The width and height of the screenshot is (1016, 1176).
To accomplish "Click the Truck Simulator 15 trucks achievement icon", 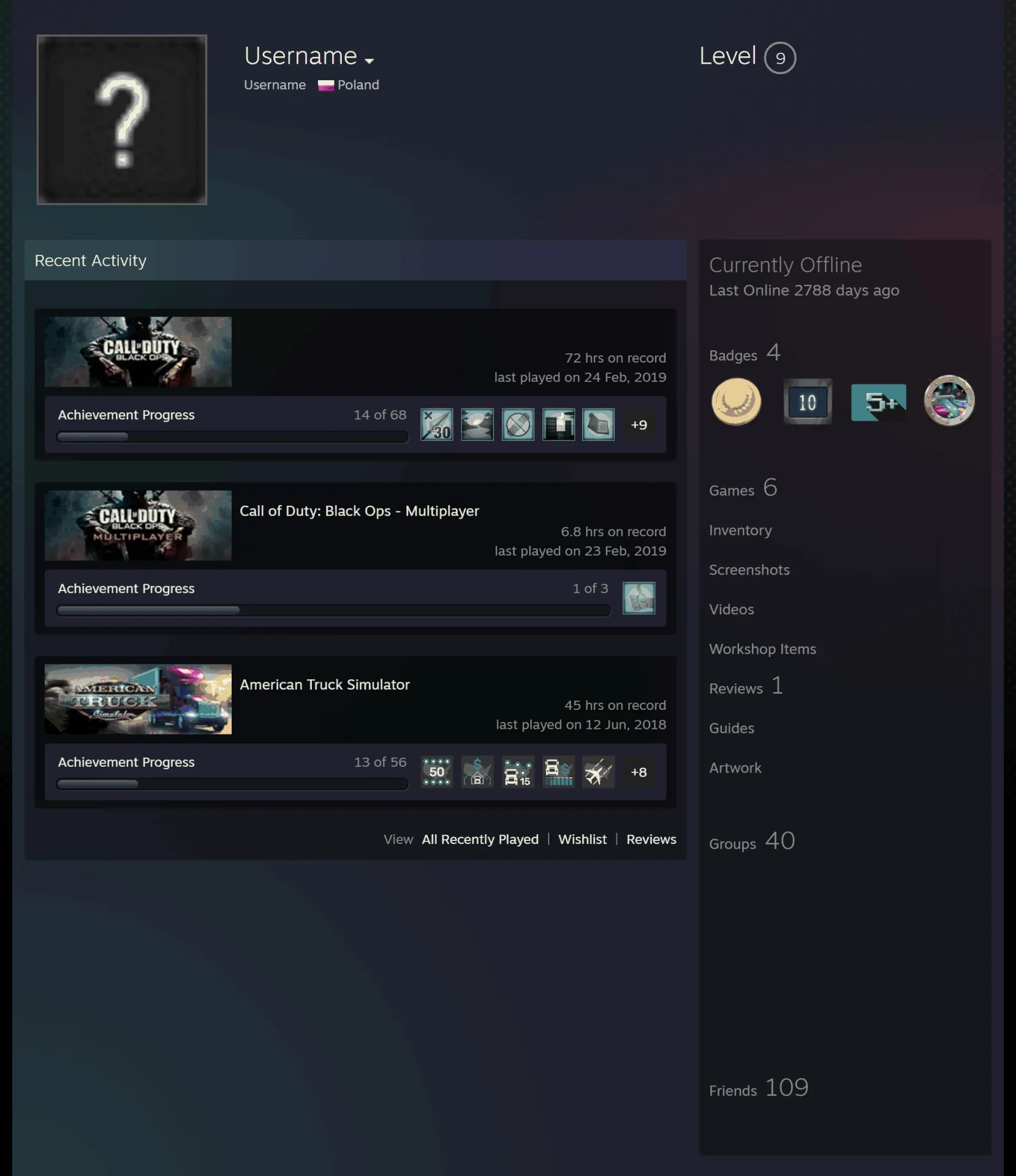I will 518,772.
